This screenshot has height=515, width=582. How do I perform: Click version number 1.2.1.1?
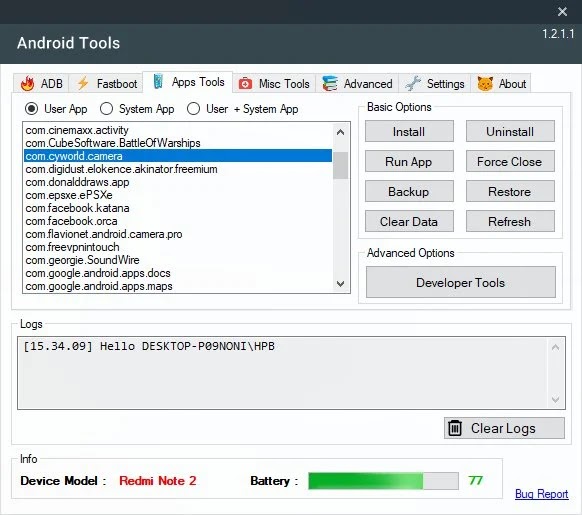pos(558,34)
